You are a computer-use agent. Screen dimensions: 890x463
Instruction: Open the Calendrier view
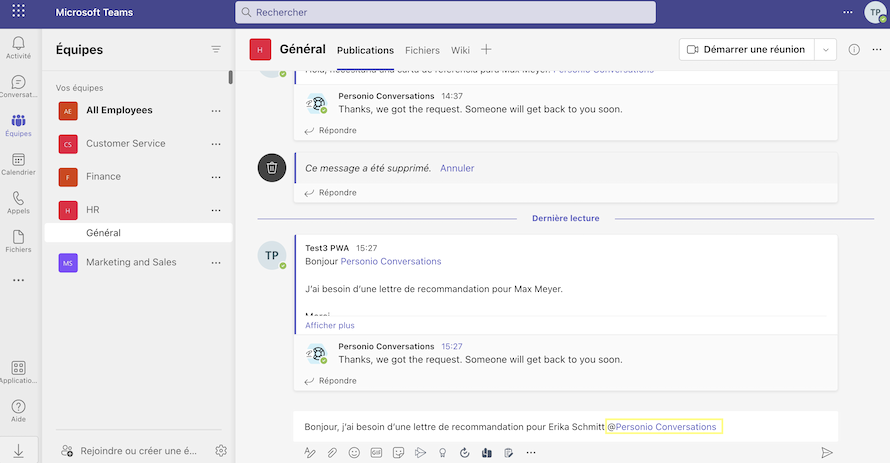pos(18,164)
